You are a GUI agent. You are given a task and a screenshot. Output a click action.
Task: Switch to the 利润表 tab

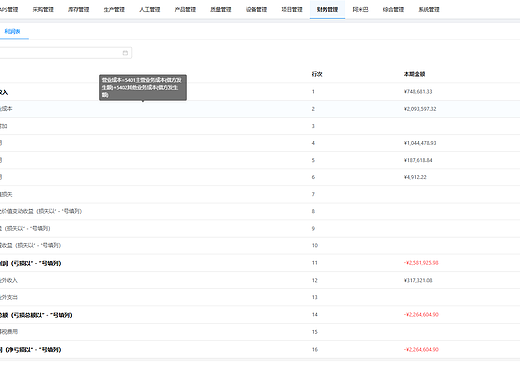12,31
